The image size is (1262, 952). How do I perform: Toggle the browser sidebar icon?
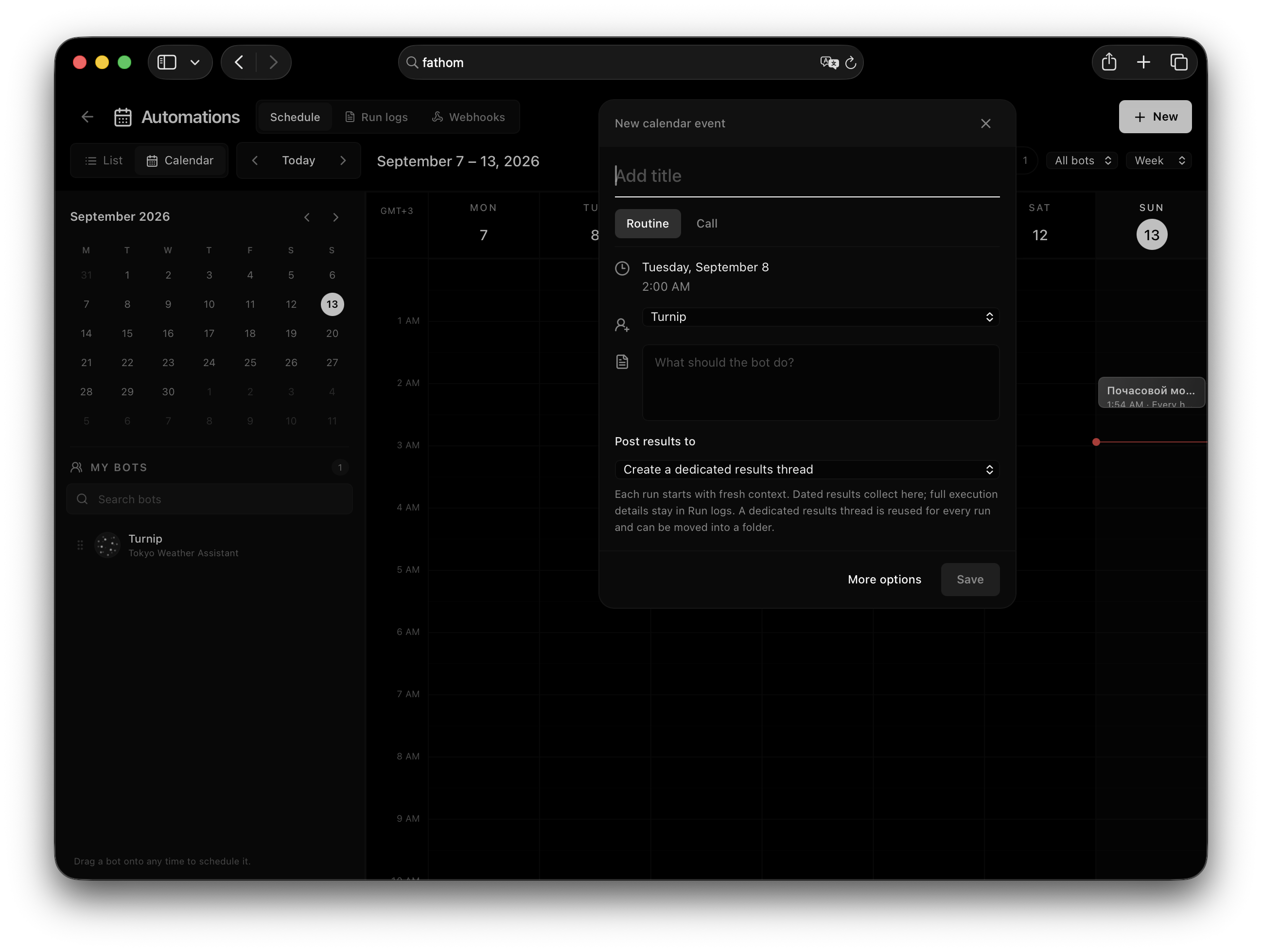(167, 62)
